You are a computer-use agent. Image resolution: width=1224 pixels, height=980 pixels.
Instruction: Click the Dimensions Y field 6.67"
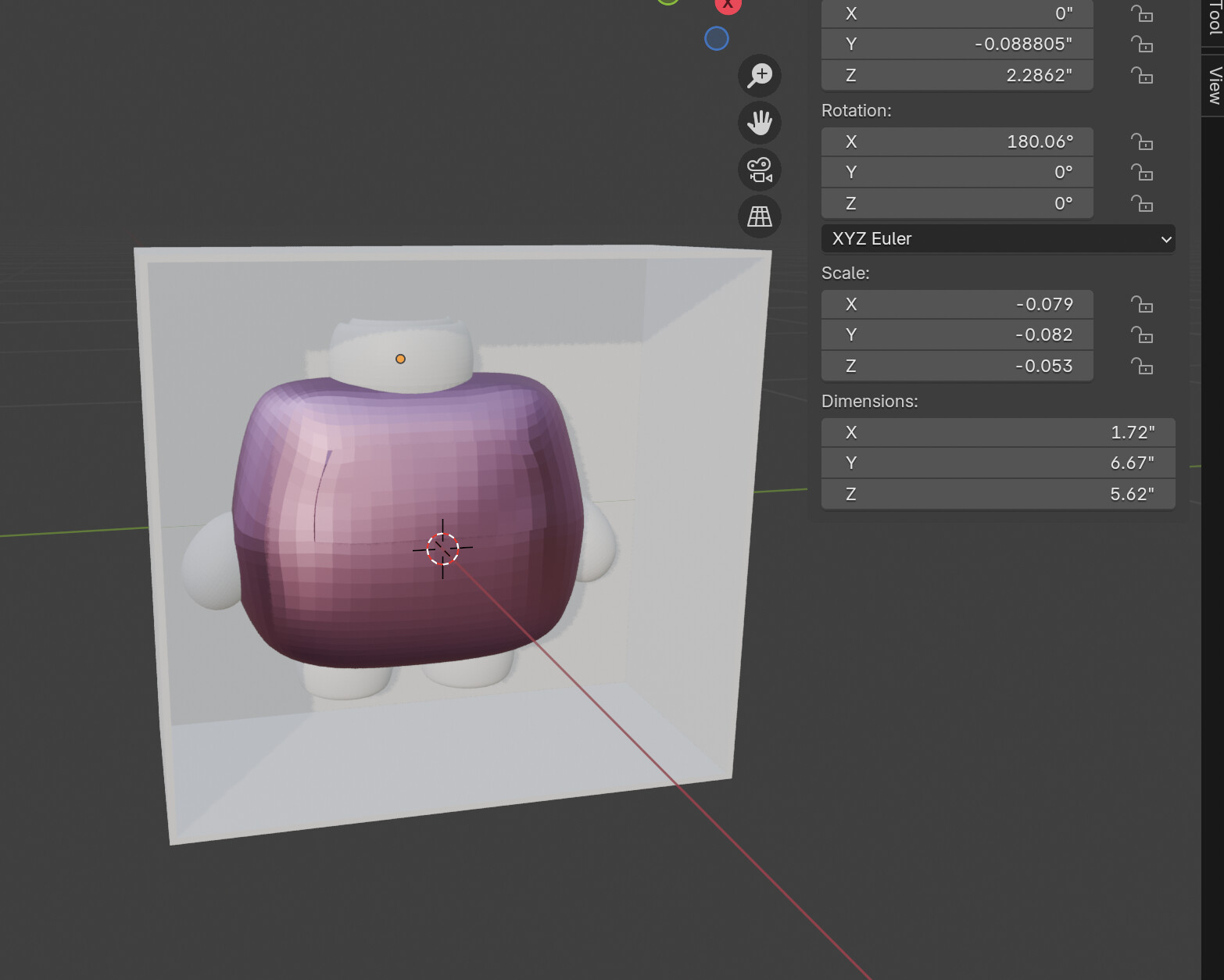click(998, 463)
